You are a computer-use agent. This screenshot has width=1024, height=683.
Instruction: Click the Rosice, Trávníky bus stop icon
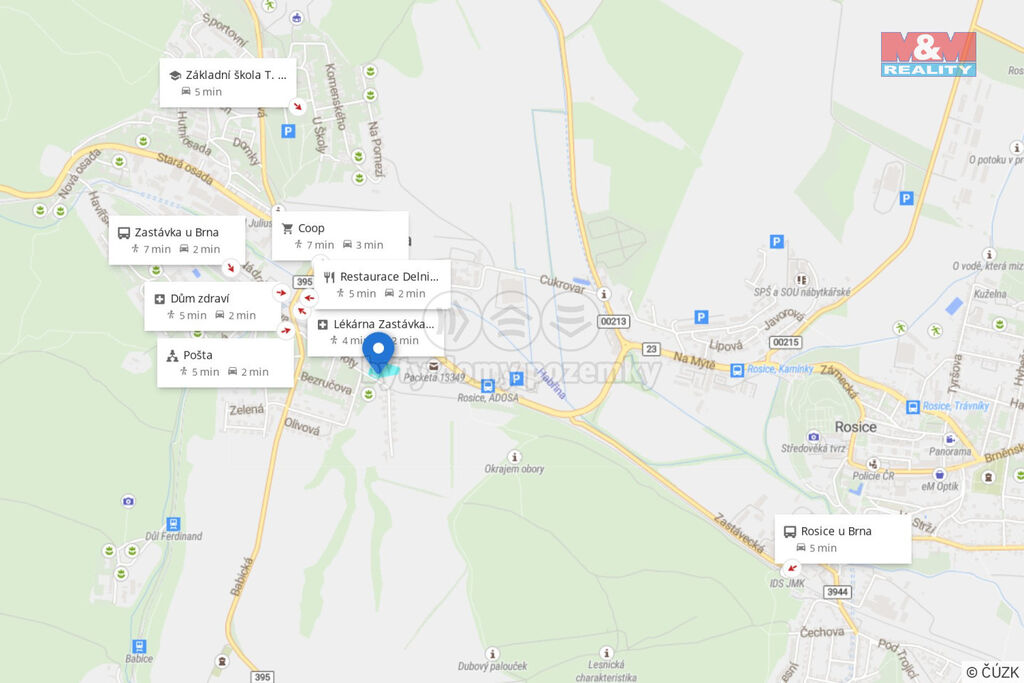pyautogui.click(x=913, y=407)
